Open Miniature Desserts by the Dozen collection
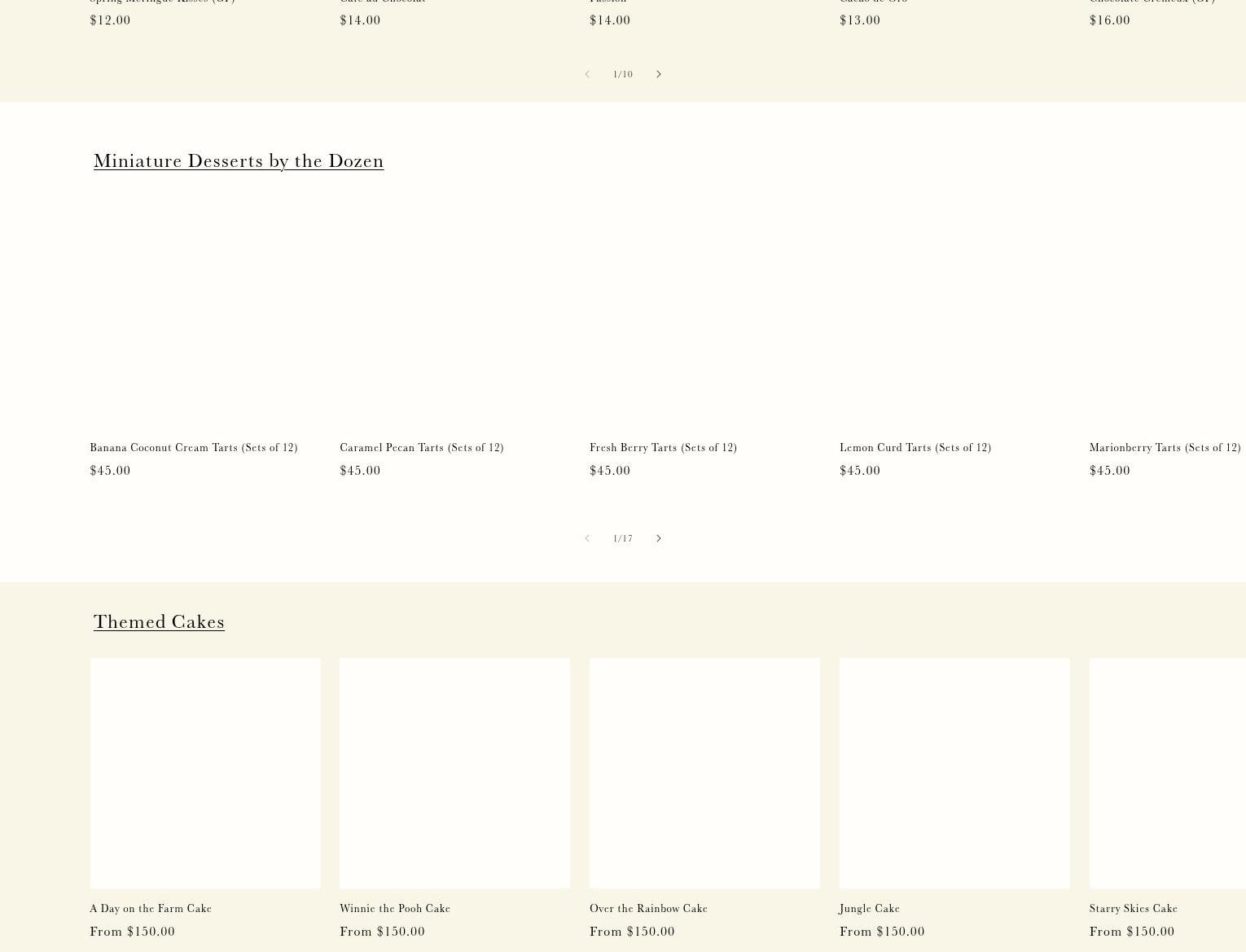The width and height of the screenshot is (1246, 952). pyautogui.click(x=238, y=160)
